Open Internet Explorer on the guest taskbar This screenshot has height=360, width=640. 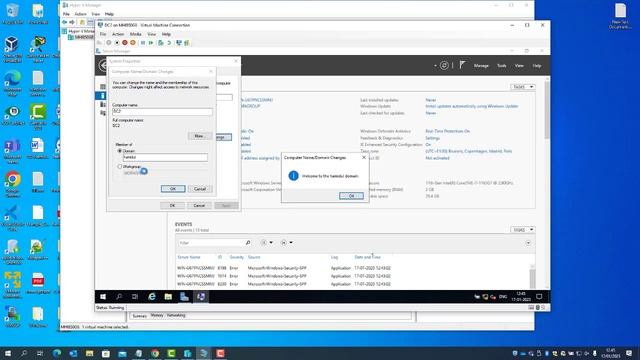(x=152, y=297)
